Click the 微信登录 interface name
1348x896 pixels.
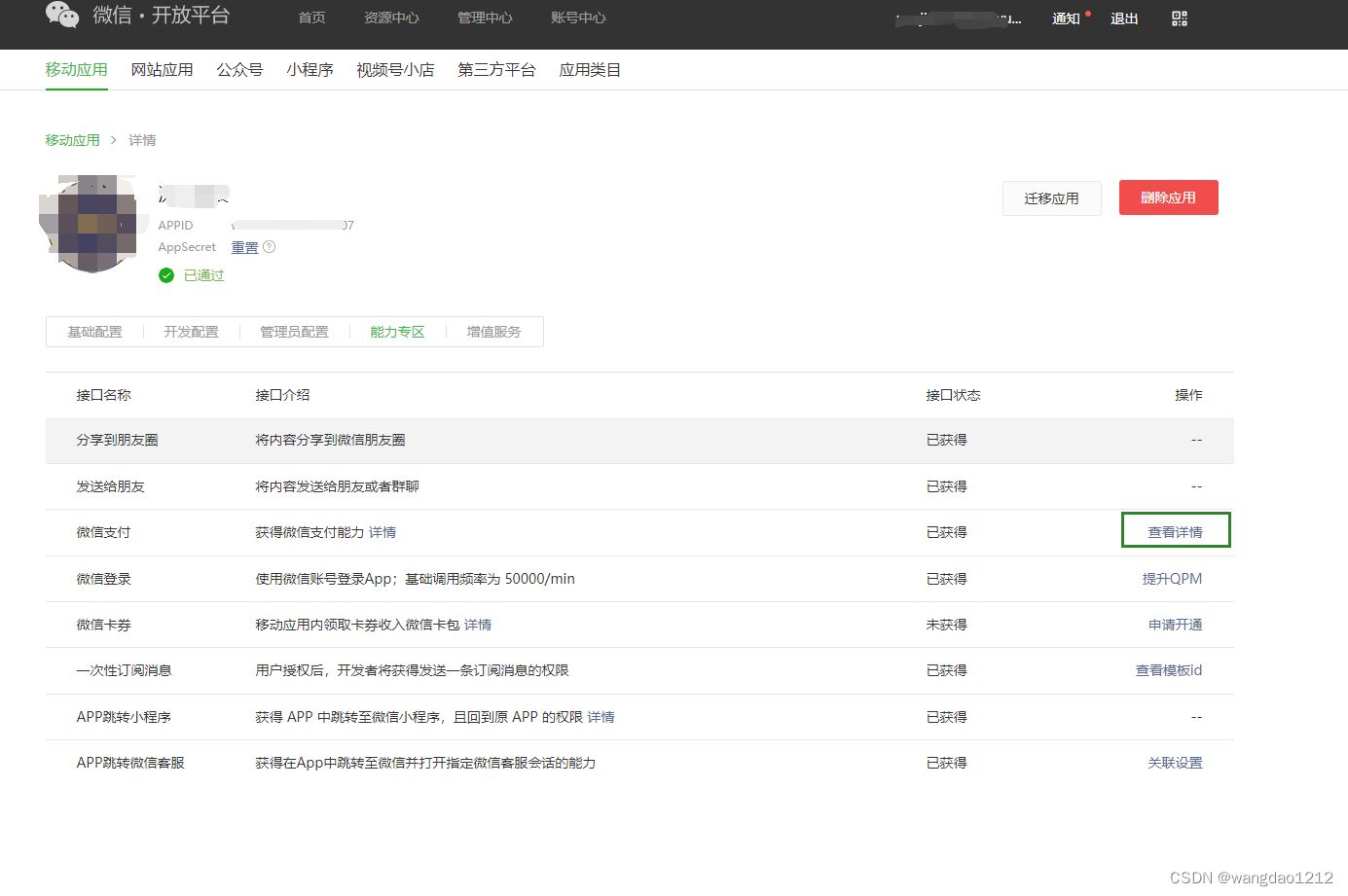coord(103,579)
